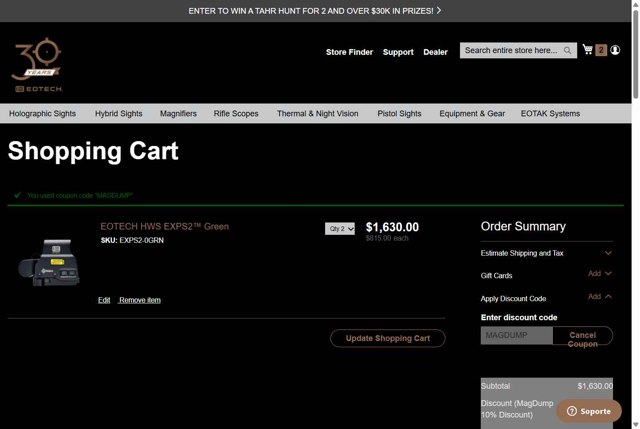Image resolution: width=640 pixels, height=429 pixels.
Task: Click the $815.00 each price text
Action: [x=387, y=238]
